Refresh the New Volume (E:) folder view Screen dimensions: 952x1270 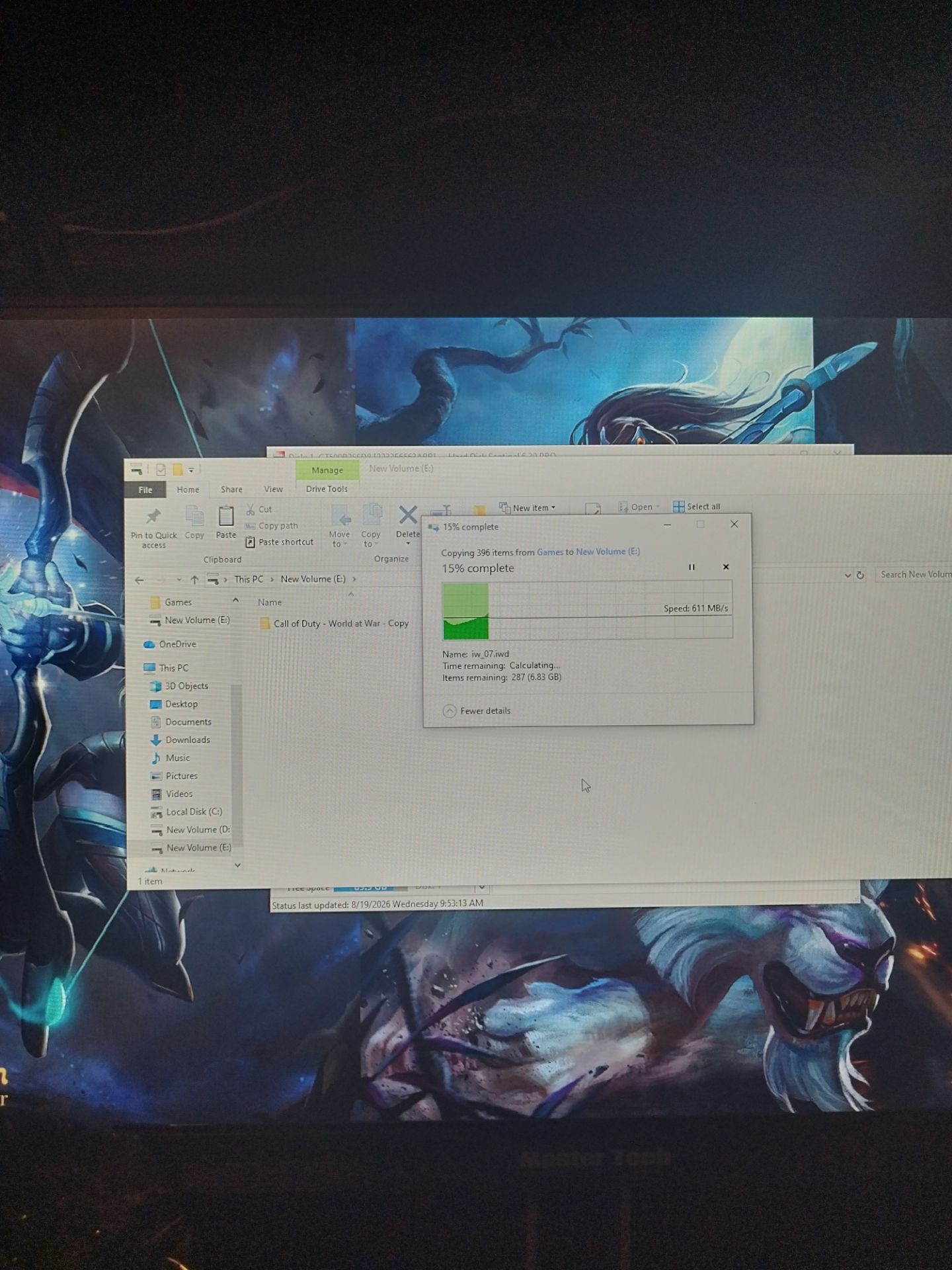860,575
